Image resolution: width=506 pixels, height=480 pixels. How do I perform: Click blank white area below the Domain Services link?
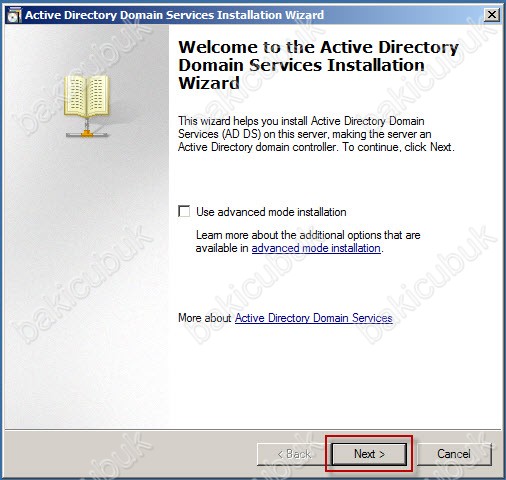tap(333, 377)
